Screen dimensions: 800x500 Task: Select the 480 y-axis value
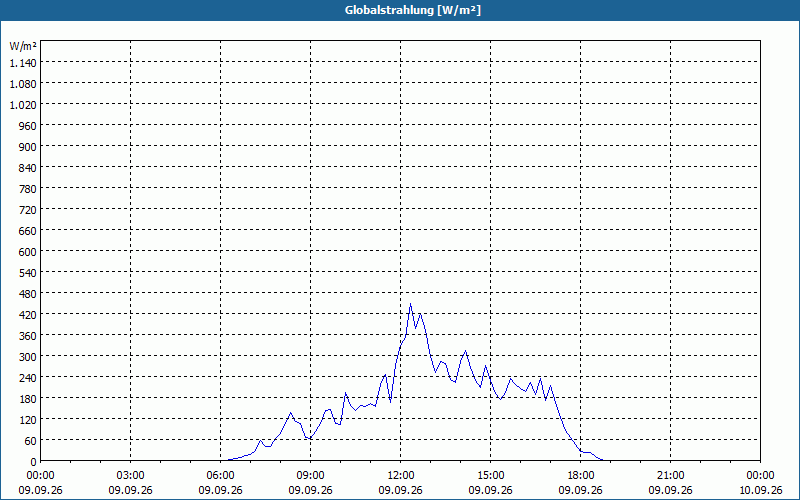[x=28, y=294]
